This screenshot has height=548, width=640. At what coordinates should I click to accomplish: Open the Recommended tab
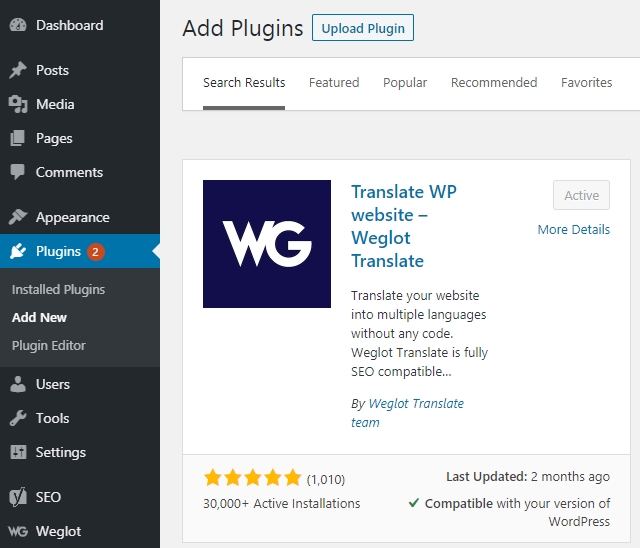coord(494,83)
